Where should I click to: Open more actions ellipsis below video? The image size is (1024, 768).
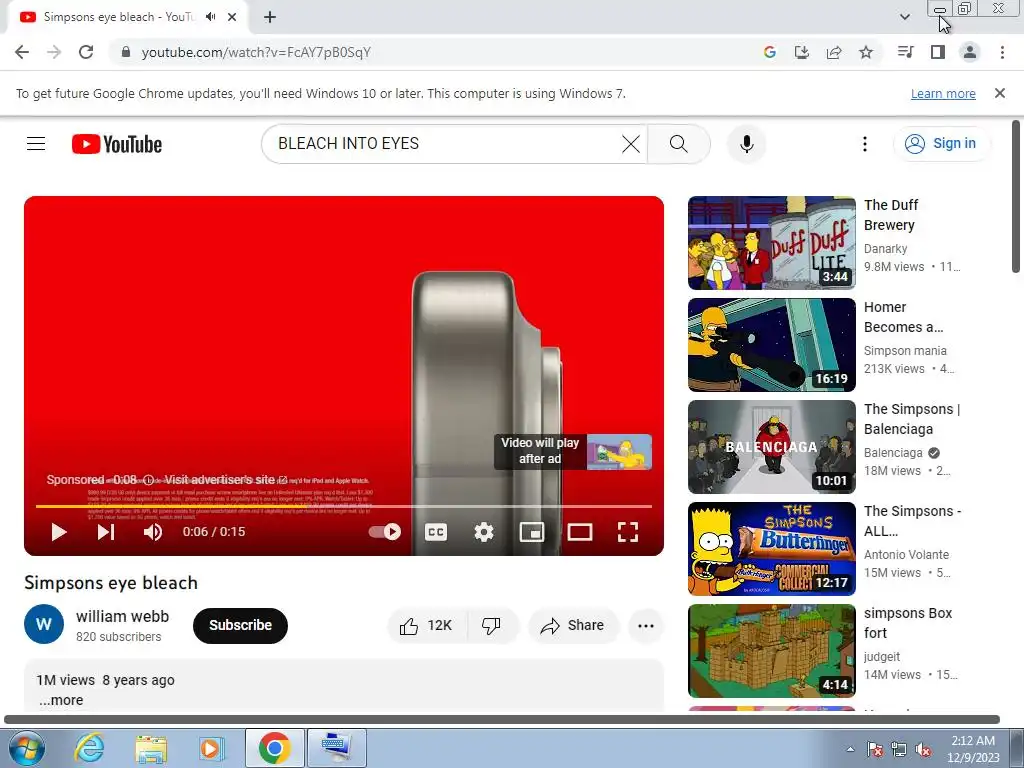coord(646,626)
